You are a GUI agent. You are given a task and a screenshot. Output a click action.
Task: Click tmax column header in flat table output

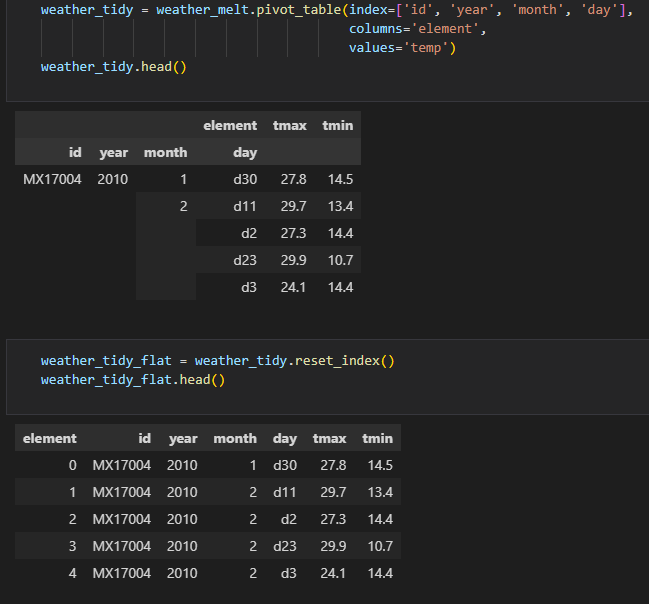coord(329,438)
